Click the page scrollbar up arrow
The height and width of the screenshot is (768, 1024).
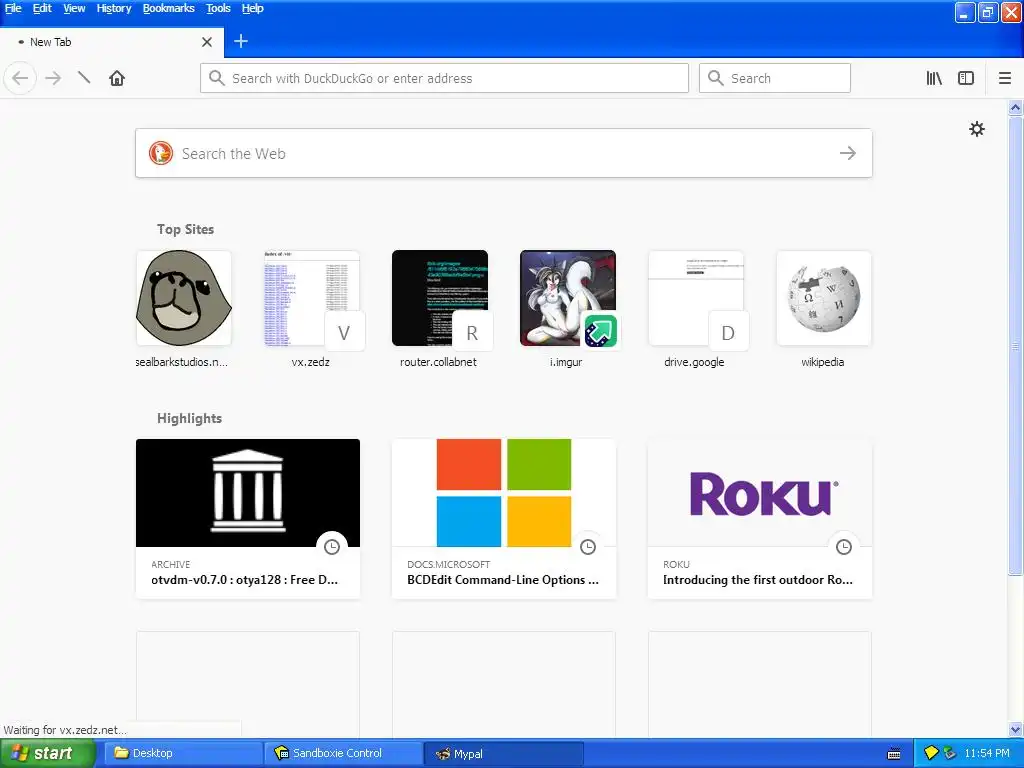[x=1016, y=108]
